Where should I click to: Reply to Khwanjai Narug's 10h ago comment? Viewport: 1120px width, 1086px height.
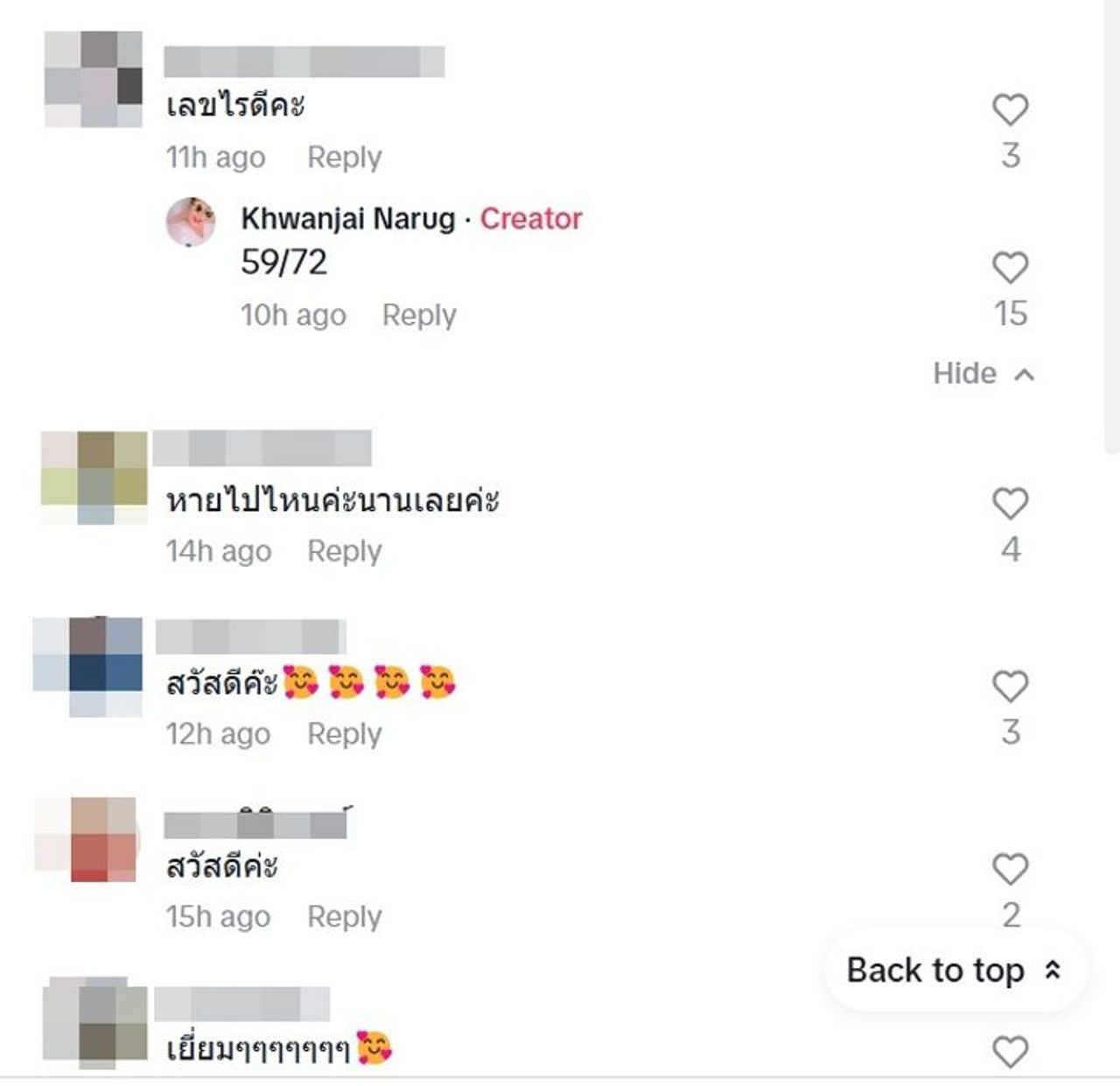[419, 315]
